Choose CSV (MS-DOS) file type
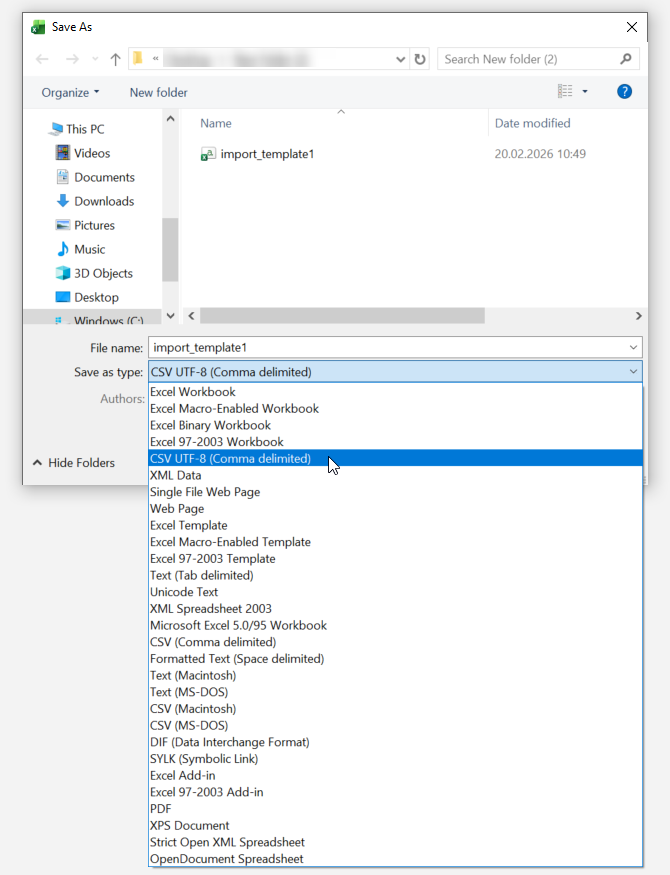The height and width of the screenshot is (875, 670). click(396, 725)
